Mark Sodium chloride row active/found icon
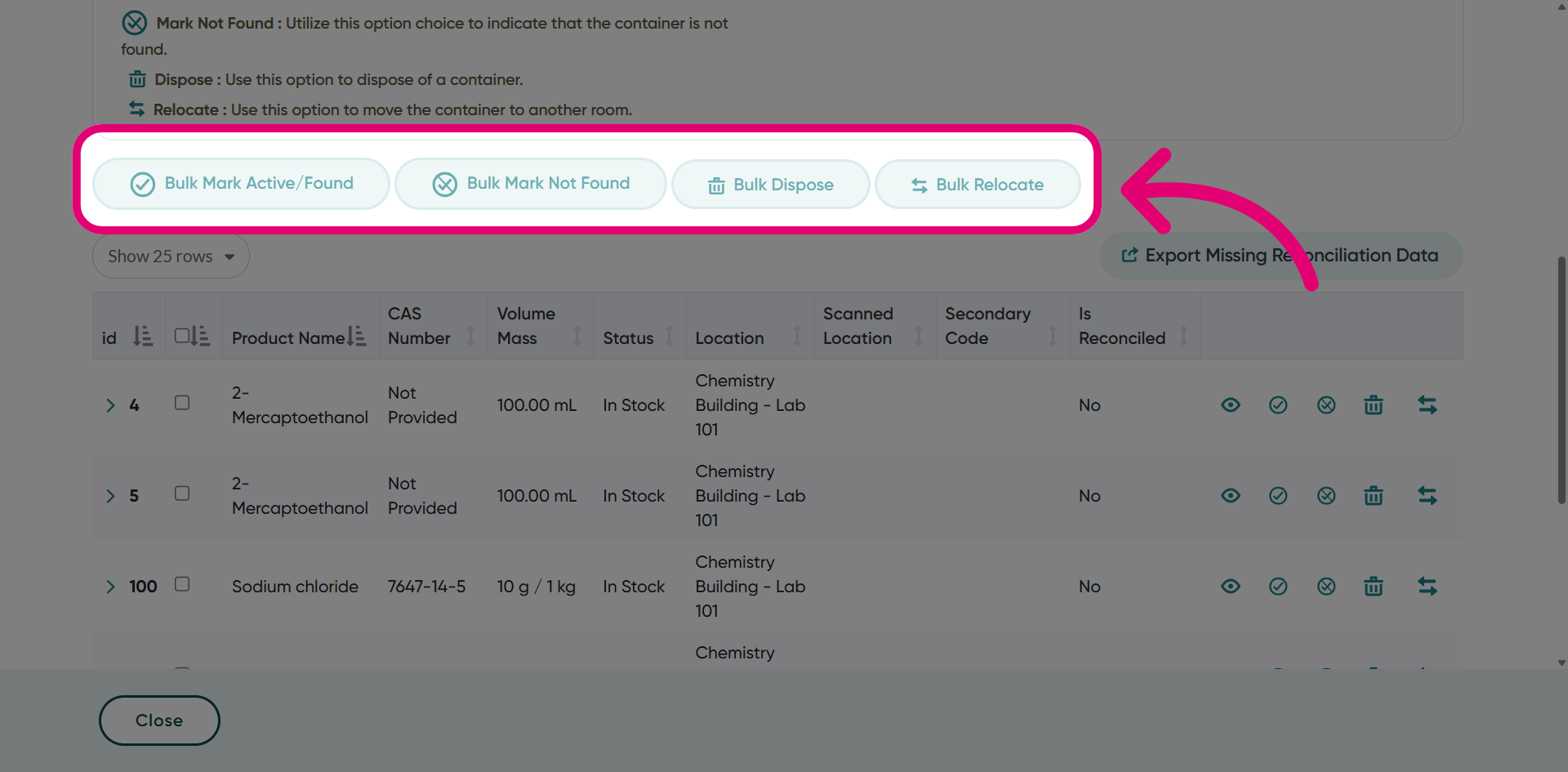 point(1278,587)
